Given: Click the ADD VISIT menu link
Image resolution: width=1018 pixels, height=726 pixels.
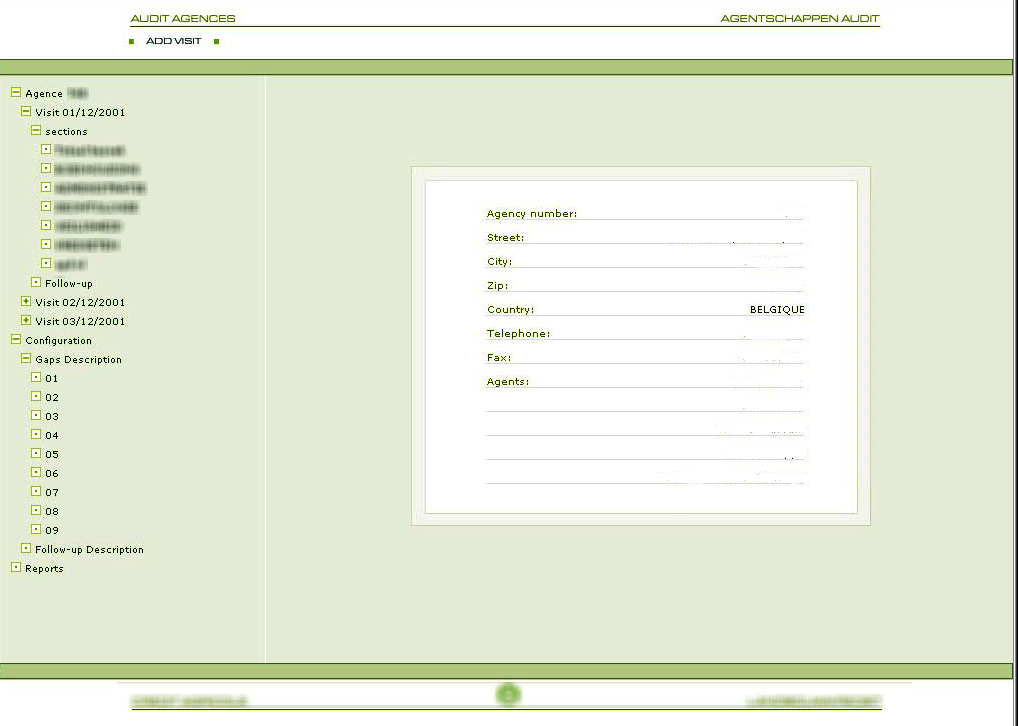Looking at the screenshot, I should [x=173, y=41].
